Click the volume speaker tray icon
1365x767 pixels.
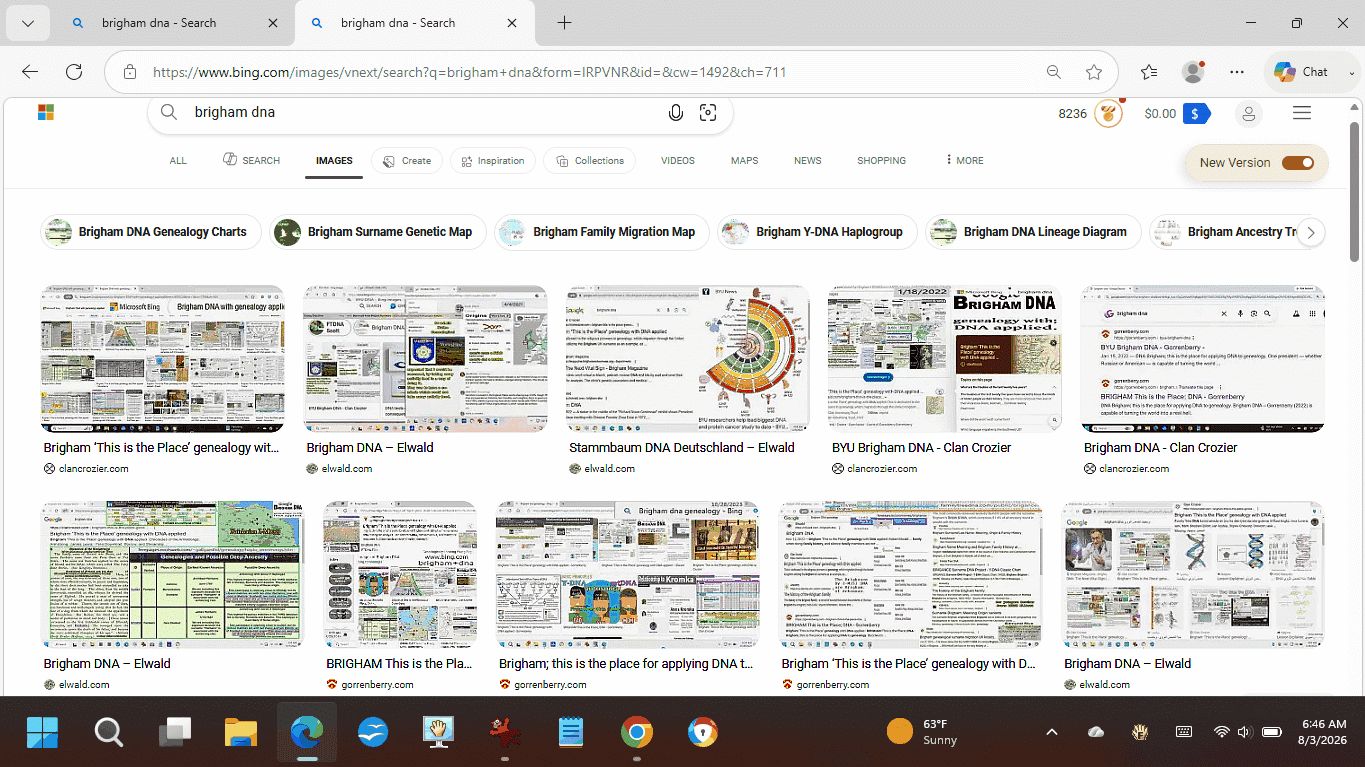(x=1243, y=732)
